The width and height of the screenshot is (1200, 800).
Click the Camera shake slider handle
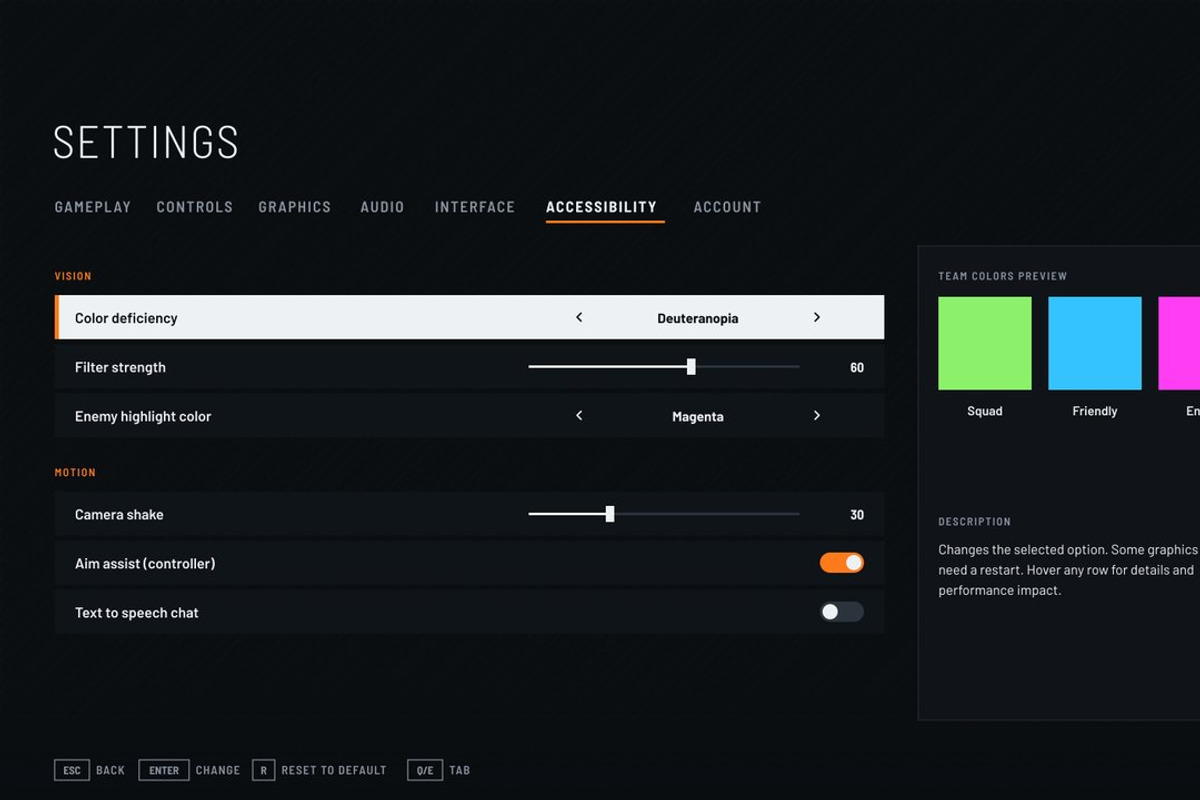pyautogui.click(x=610, y=514)
